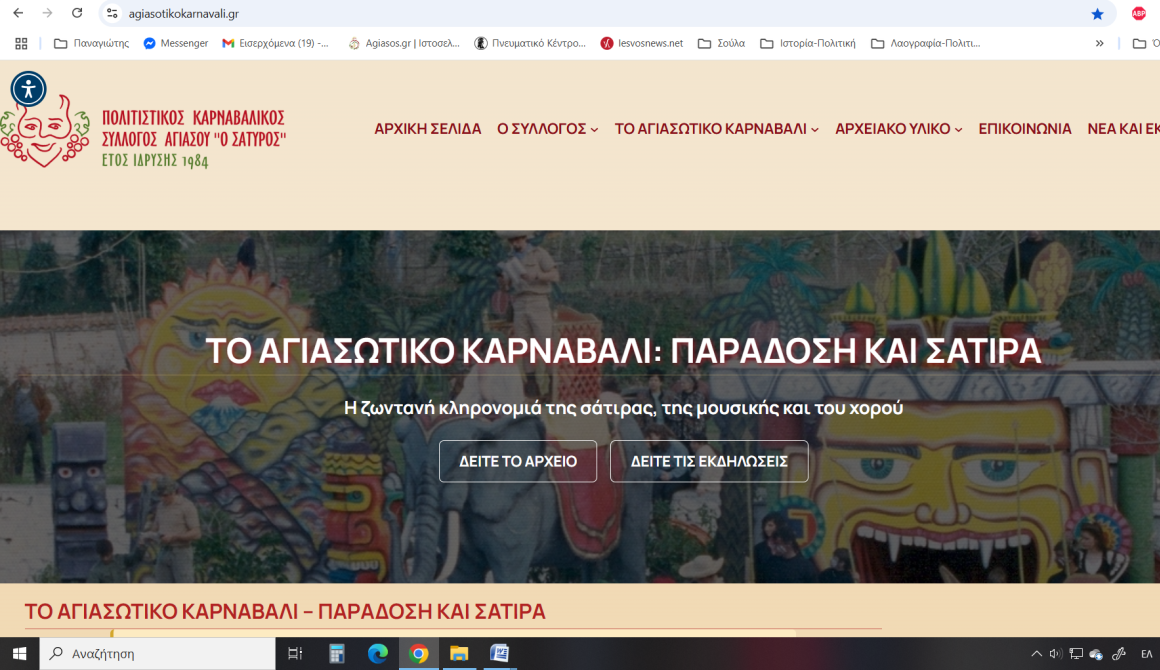
Task: Show more bookmarks with the chevron
Action: pos(1099,43)
